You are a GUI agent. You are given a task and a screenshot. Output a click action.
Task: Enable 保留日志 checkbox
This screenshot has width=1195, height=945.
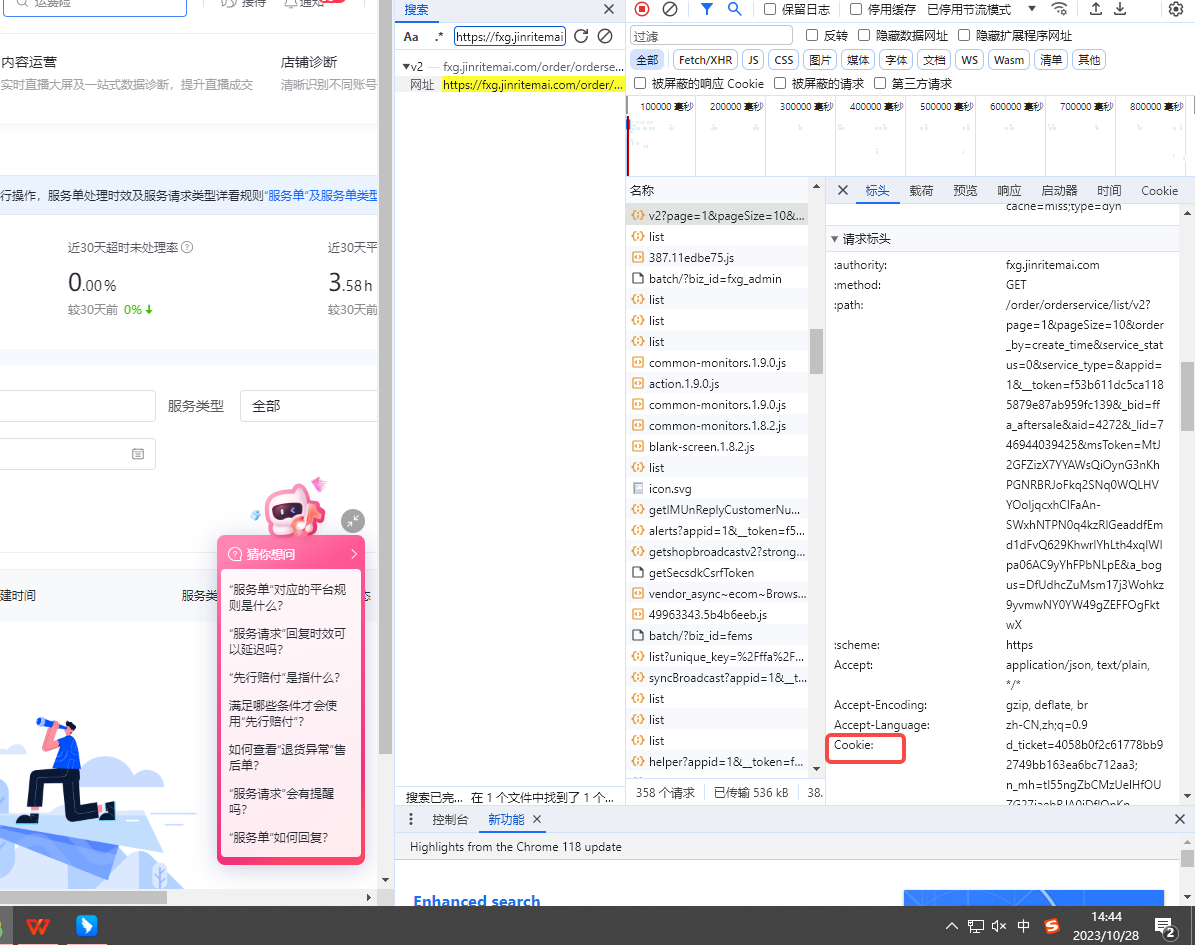(770, 9)
